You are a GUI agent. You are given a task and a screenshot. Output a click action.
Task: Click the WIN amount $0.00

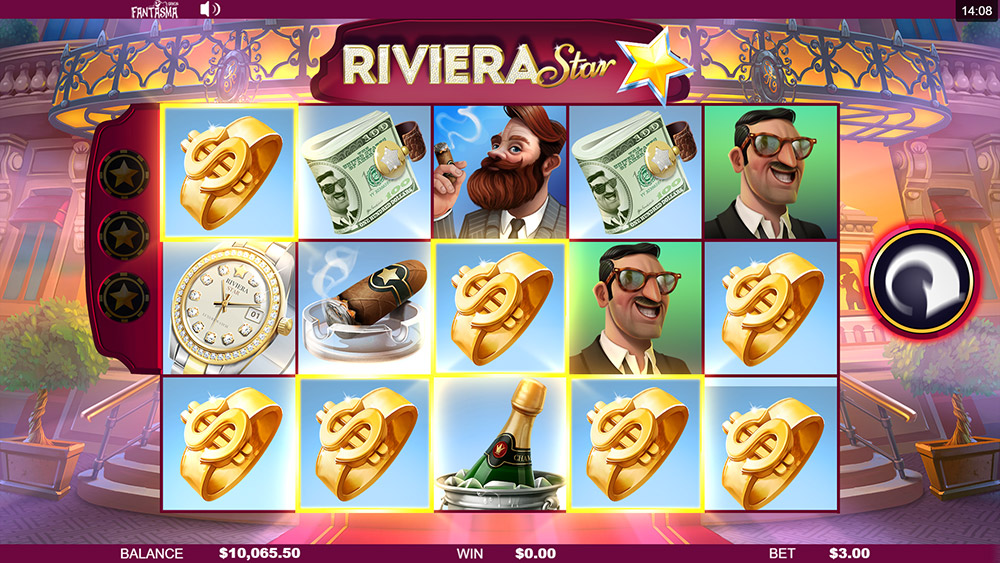[x=535, y=553]
